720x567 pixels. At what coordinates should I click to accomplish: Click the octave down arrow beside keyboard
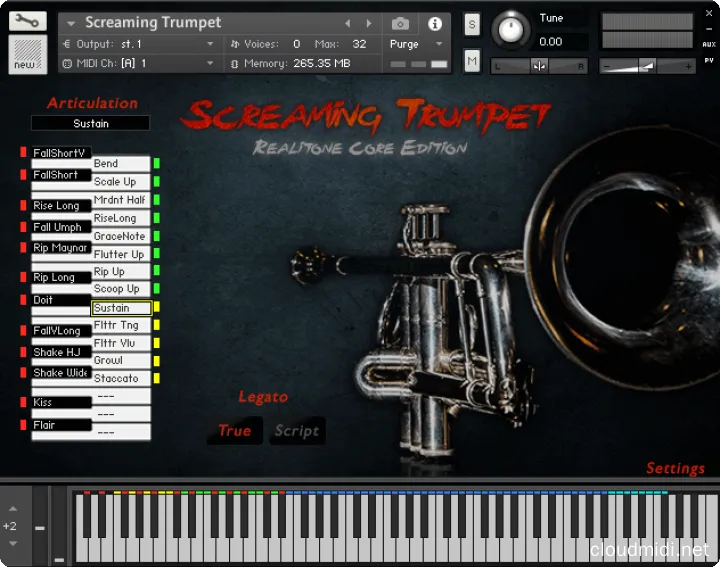pos(10,543)
